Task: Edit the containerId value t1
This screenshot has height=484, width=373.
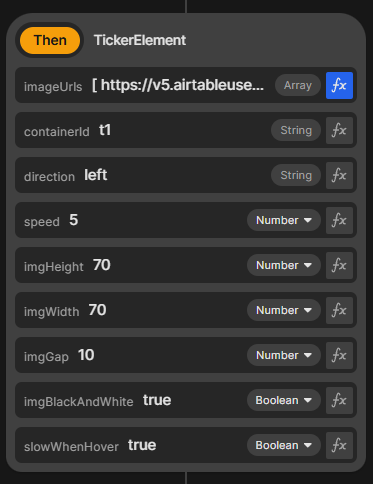Action: (x=105, y=130)
